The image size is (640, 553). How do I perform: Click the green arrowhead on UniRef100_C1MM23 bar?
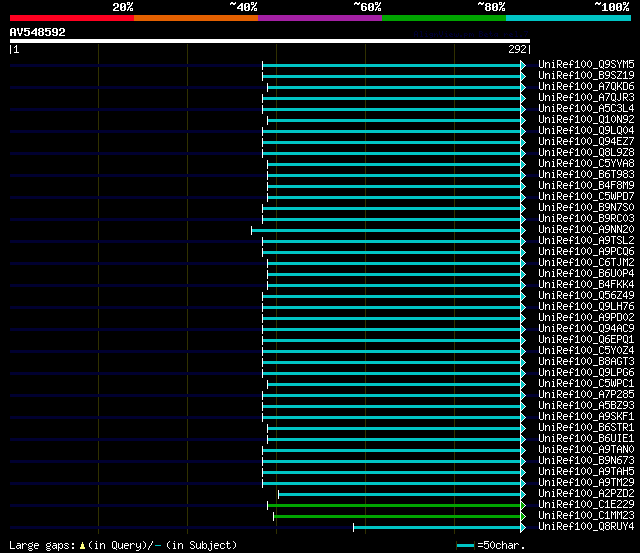pyautogui.click(x=523, y=517)
